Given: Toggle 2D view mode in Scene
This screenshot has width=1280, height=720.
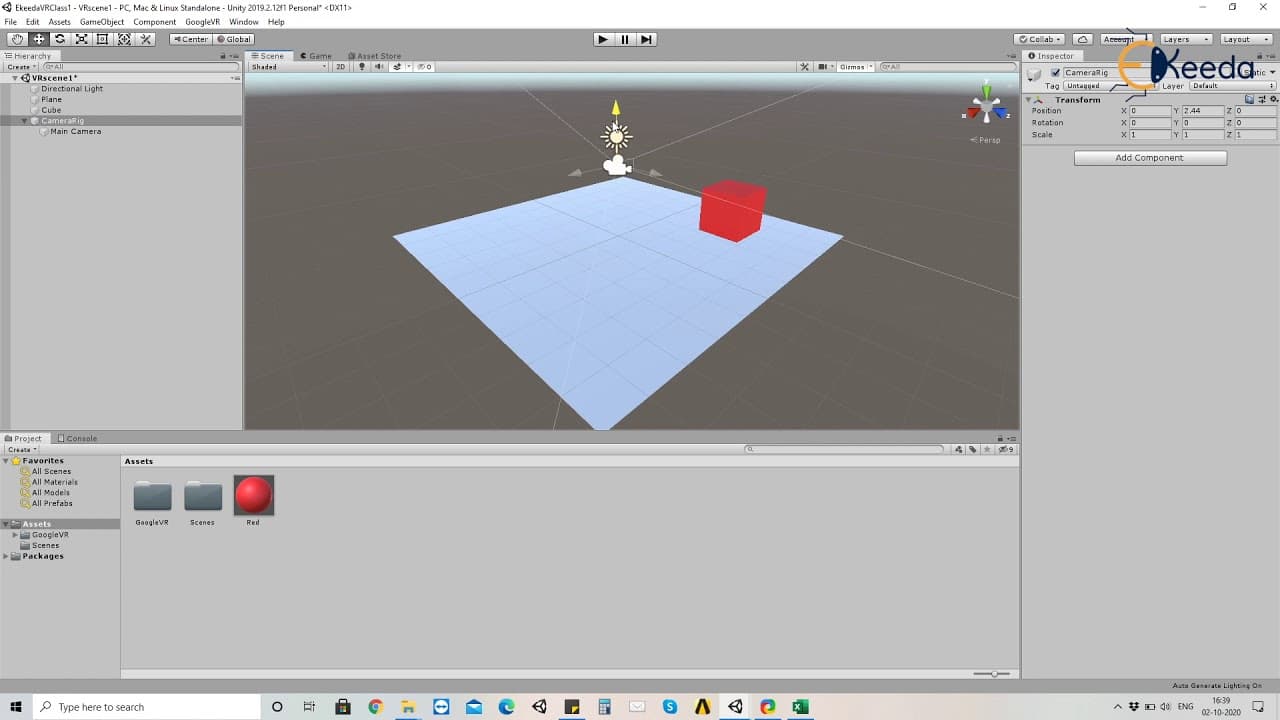Looking at the screenshot, I should point(340,67).
